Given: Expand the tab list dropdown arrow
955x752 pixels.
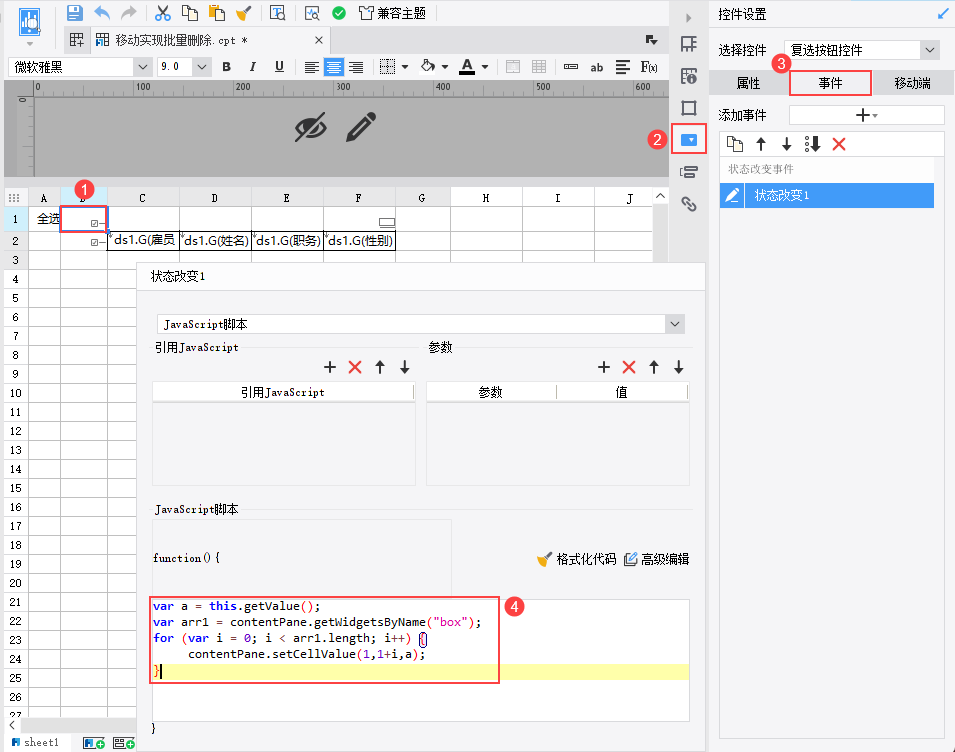Looking at the screenshot, I should coord(651,40).
